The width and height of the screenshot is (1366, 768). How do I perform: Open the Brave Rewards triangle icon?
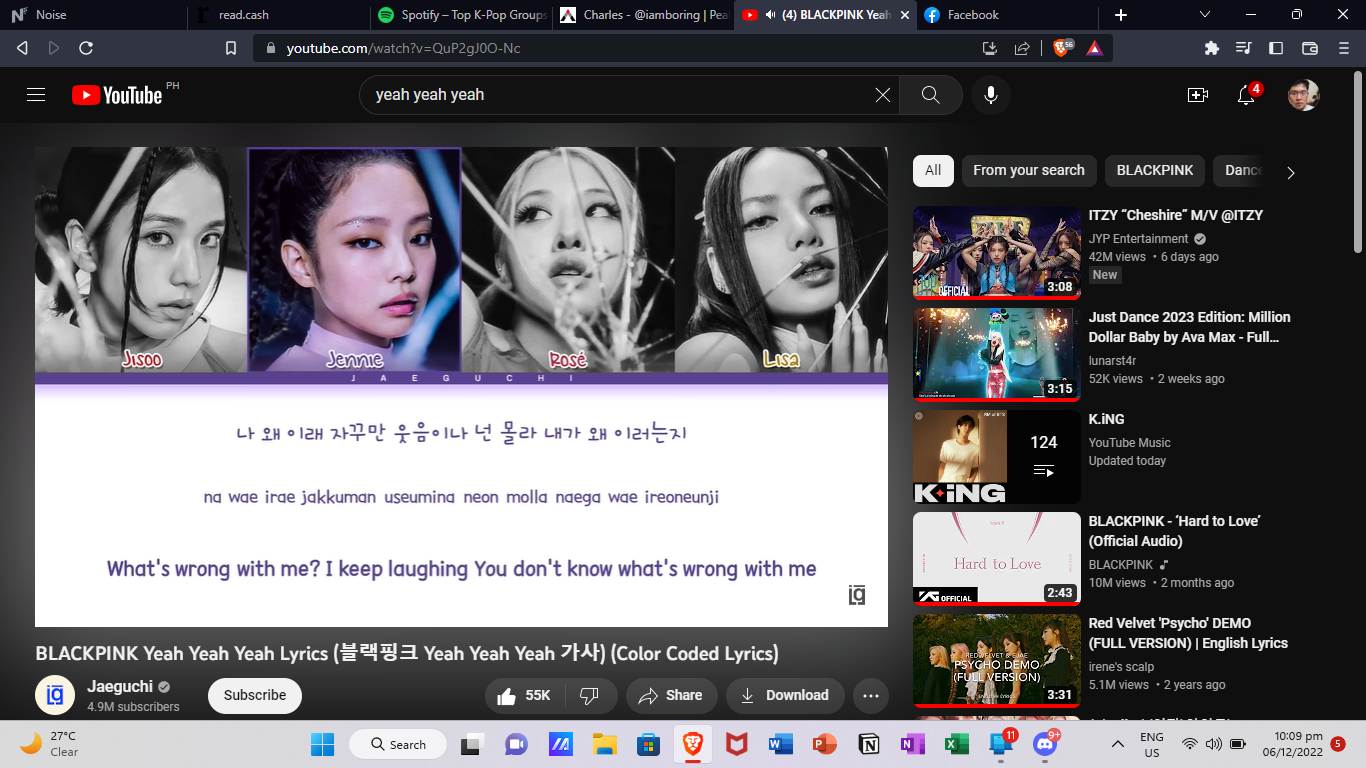click(x=1095, y=48)
